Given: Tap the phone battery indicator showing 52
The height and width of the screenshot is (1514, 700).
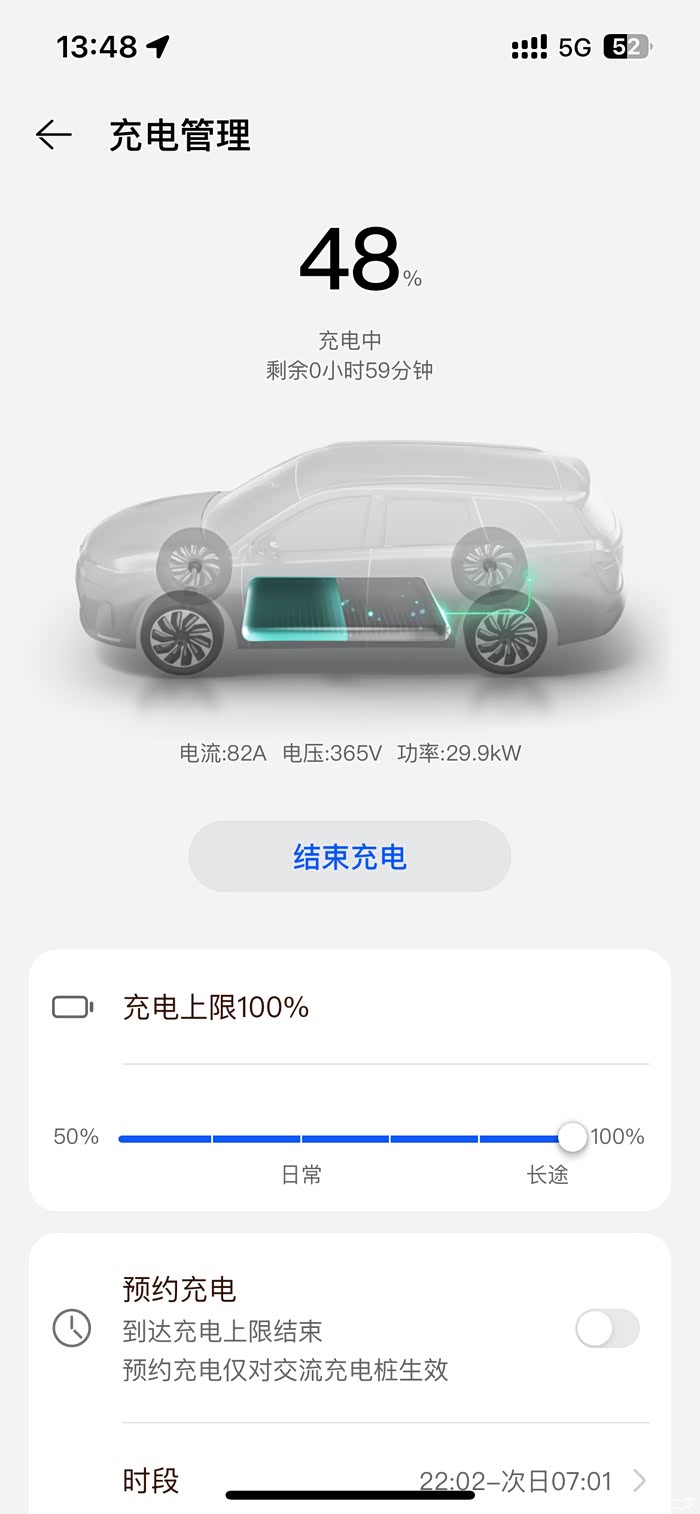Looking at the screenshot, I should [x=628, y=47].
